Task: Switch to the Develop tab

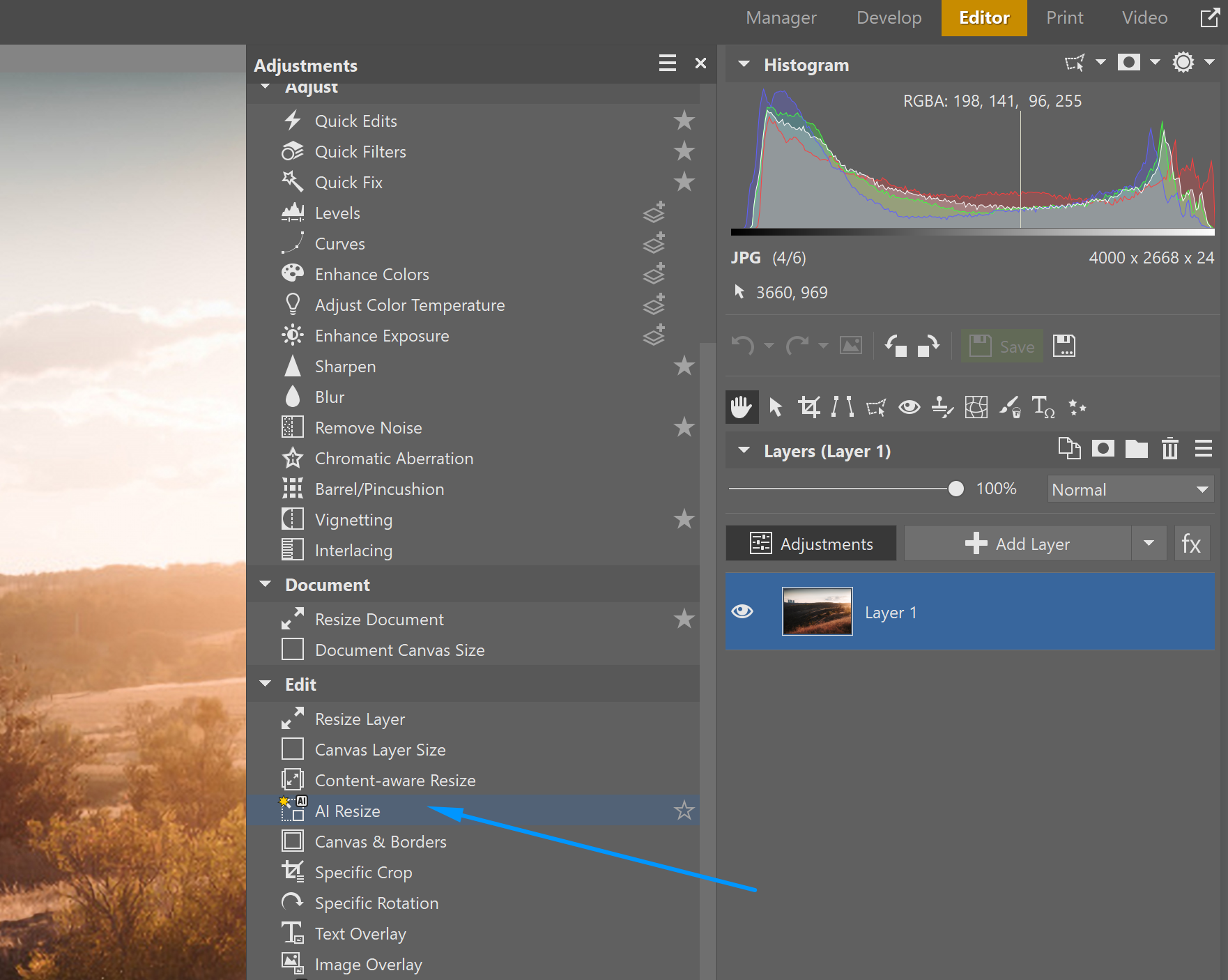Action: pos(889,17)
